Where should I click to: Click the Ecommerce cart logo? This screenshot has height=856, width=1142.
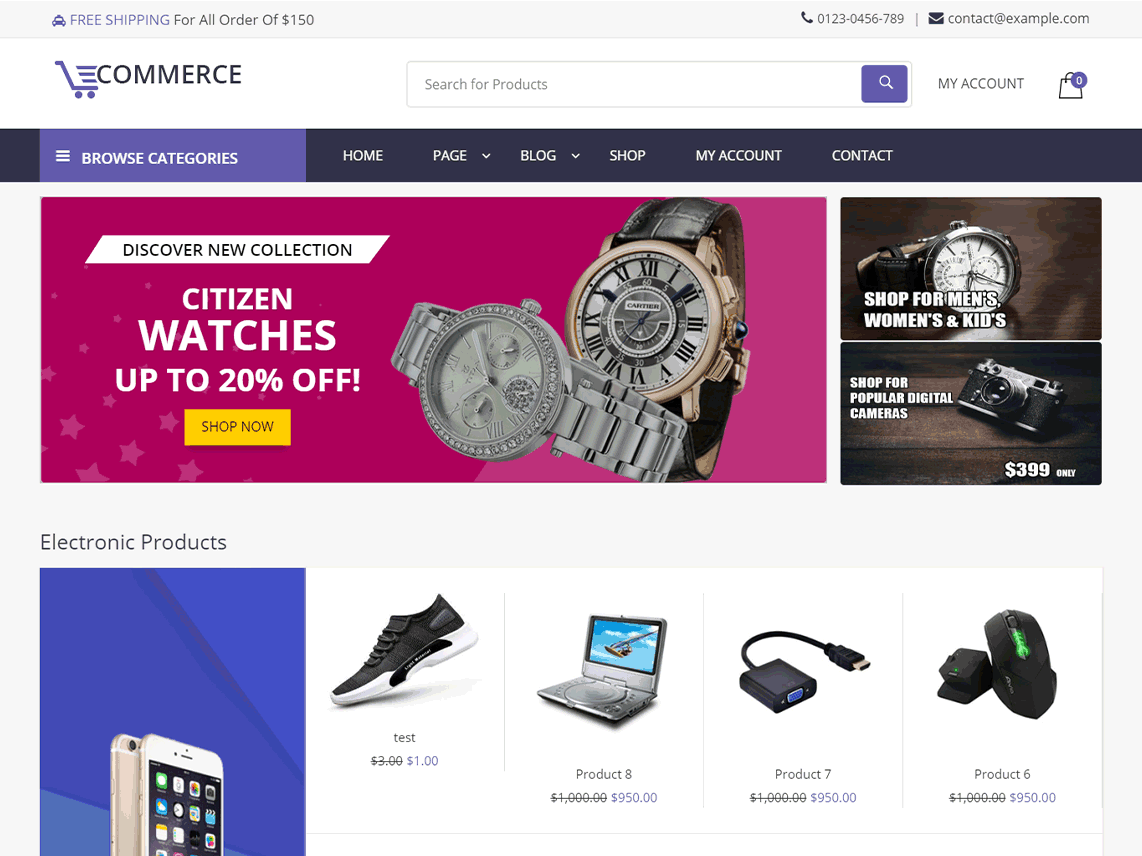coord(149,78)
